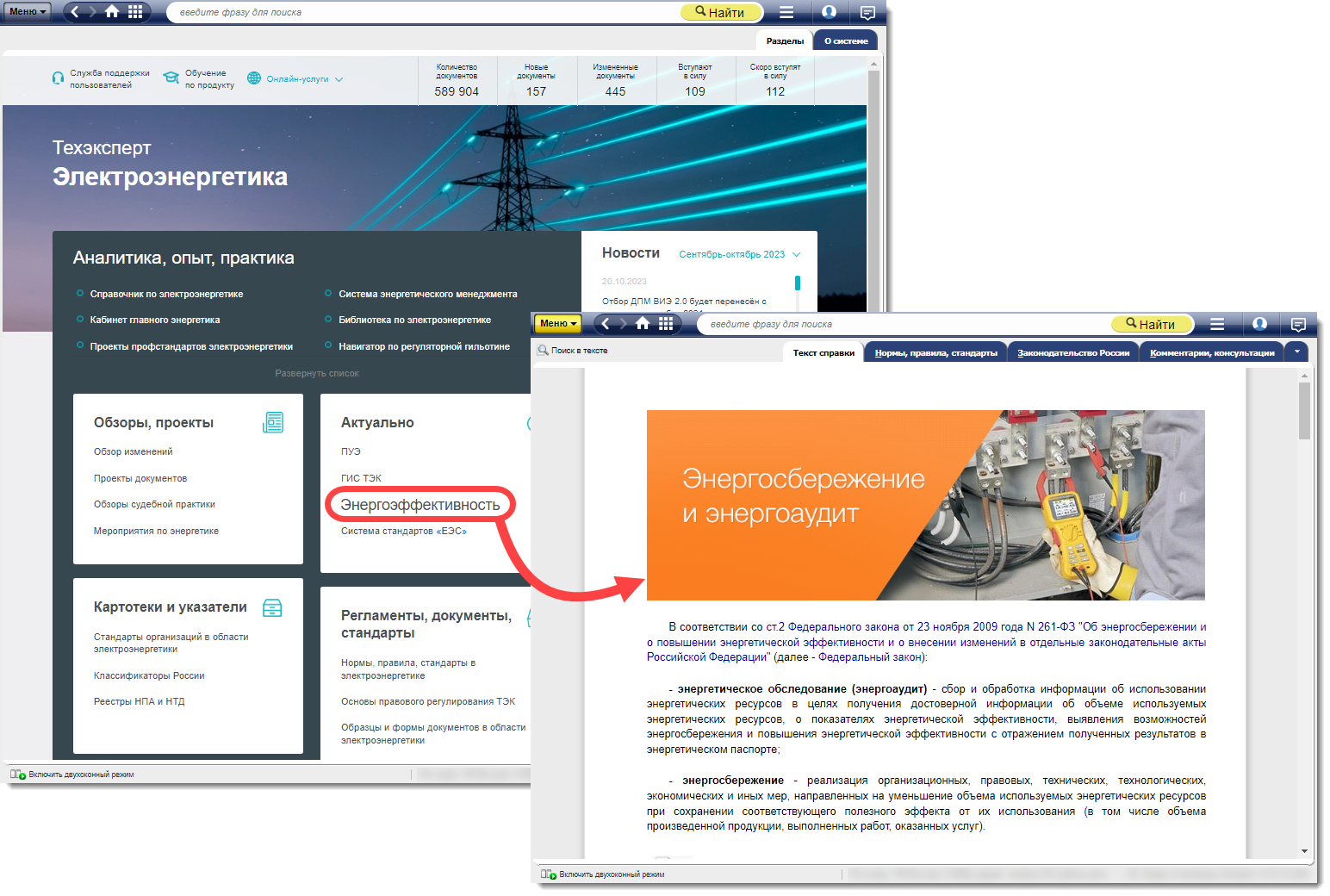1330x896 pixels.
Task: Open the yellow Меню dropdown in the front window
Action: (558, 323)
